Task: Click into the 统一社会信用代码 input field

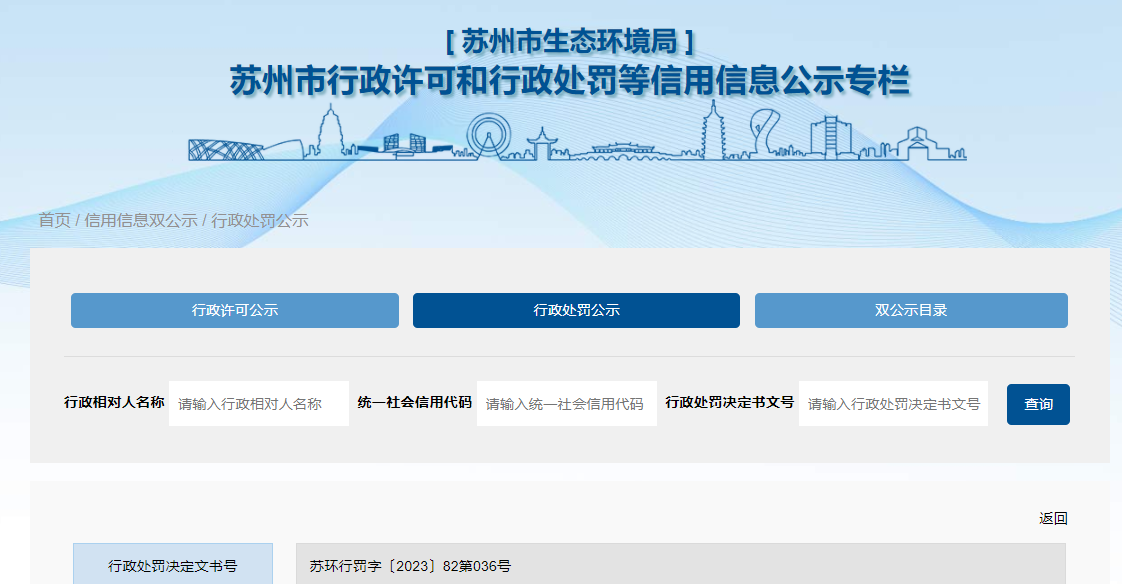Action: [x=567, y=404]
